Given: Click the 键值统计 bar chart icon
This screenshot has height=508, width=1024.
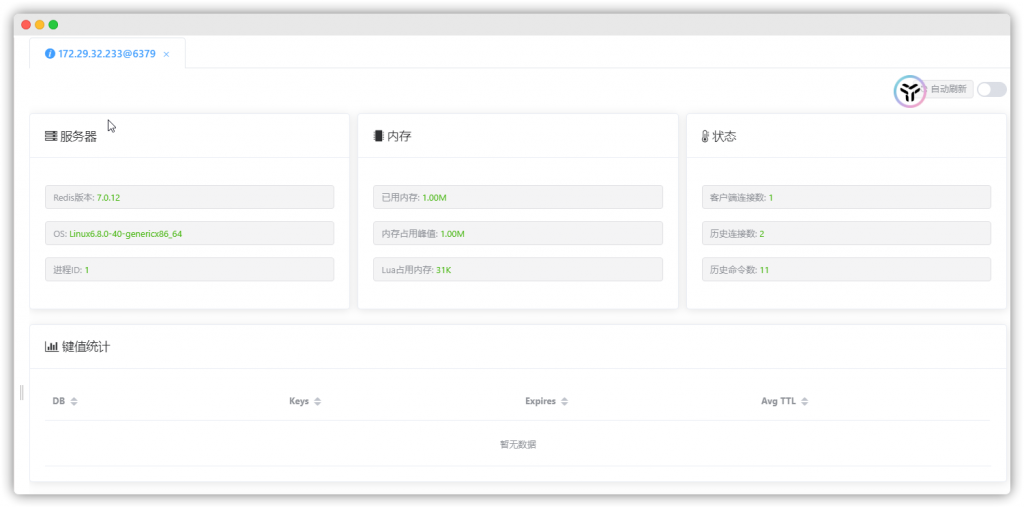Looking at the screenshot, I should (51, 346).
